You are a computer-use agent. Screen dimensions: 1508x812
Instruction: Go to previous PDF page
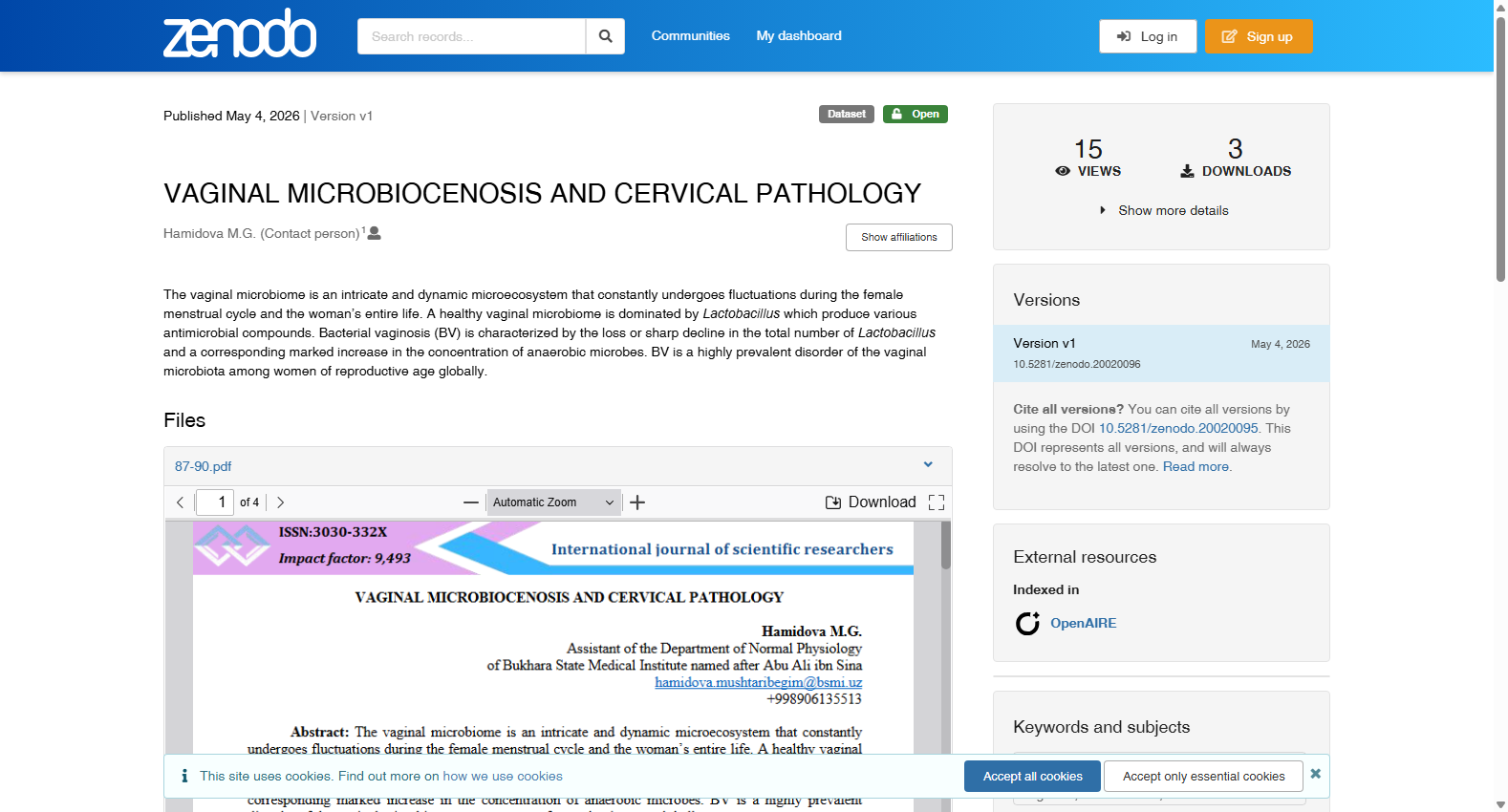coord(180,502)
